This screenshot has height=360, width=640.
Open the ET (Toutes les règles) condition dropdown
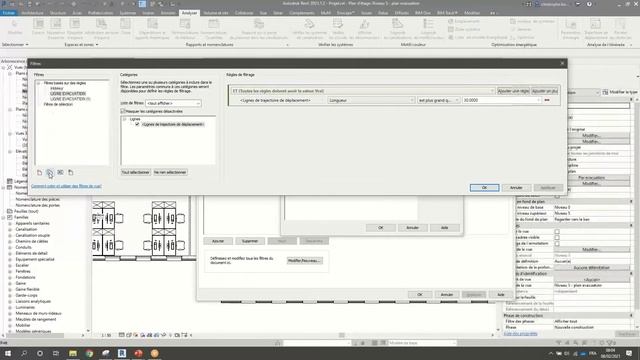coord(363,91)
